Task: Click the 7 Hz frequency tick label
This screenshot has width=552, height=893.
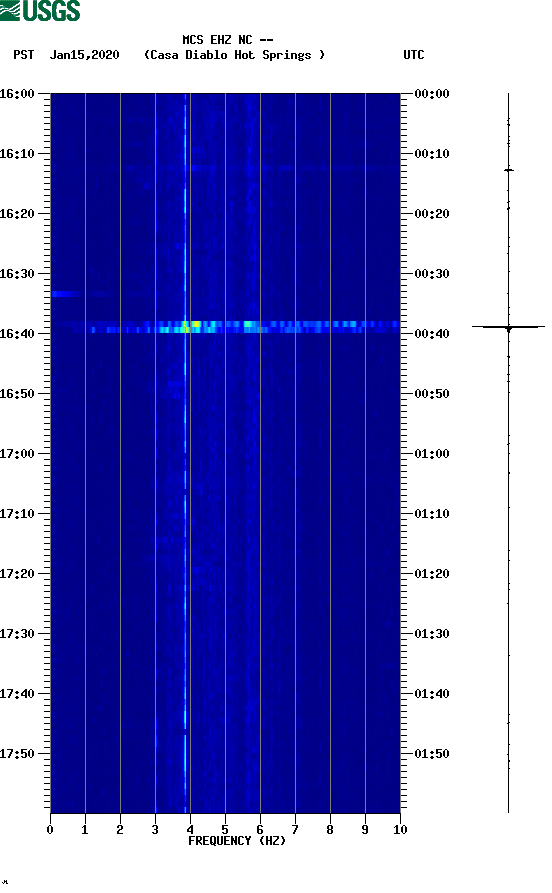Action: click(x=295, y=829)
